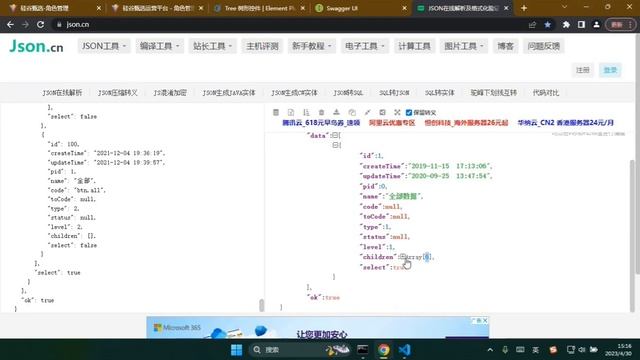The width and height of the screenshot is (640, 360).
Task: Open the Chrome profile avatar icon
Action: pyautogui.click(x=596, y=25)
